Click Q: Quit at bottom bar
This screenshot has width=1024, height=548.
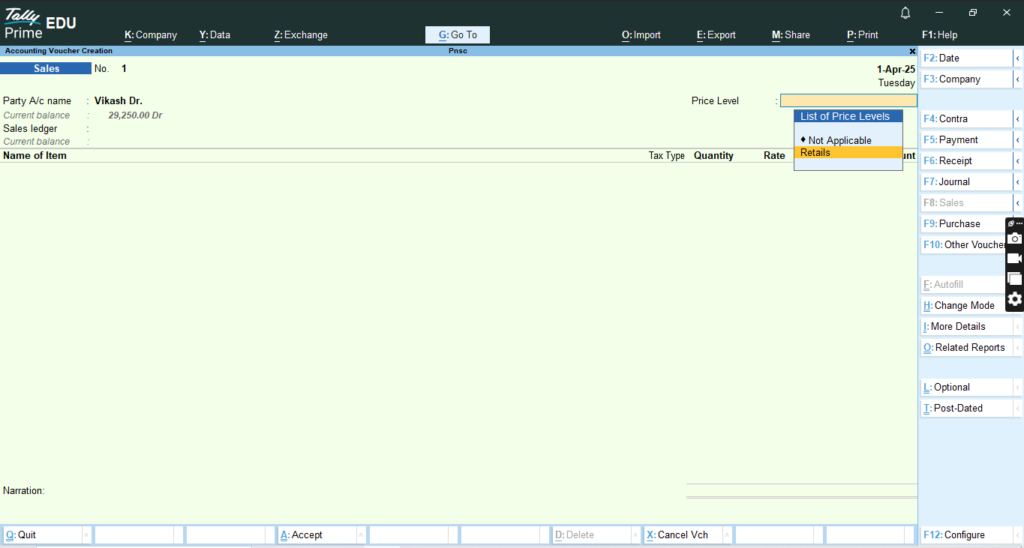click(42, 535)
